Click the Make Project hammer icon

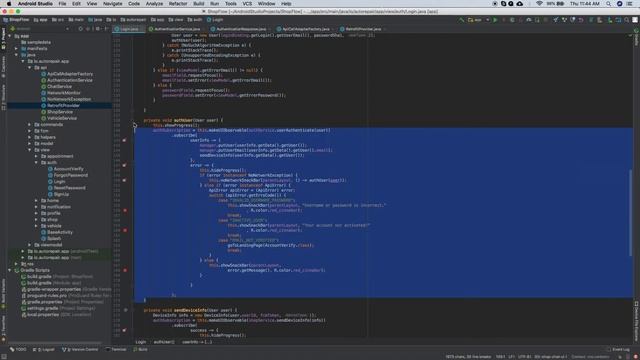pos(461,20)
